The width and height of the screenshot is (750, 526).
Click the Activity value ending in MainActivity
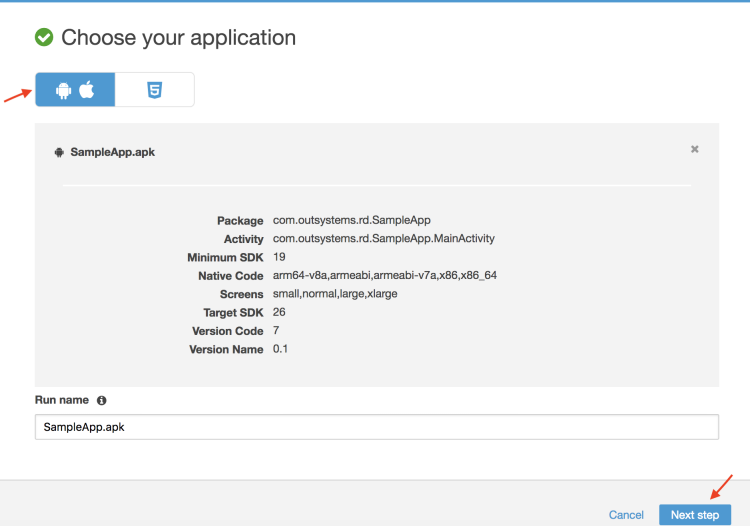[383, 239]
